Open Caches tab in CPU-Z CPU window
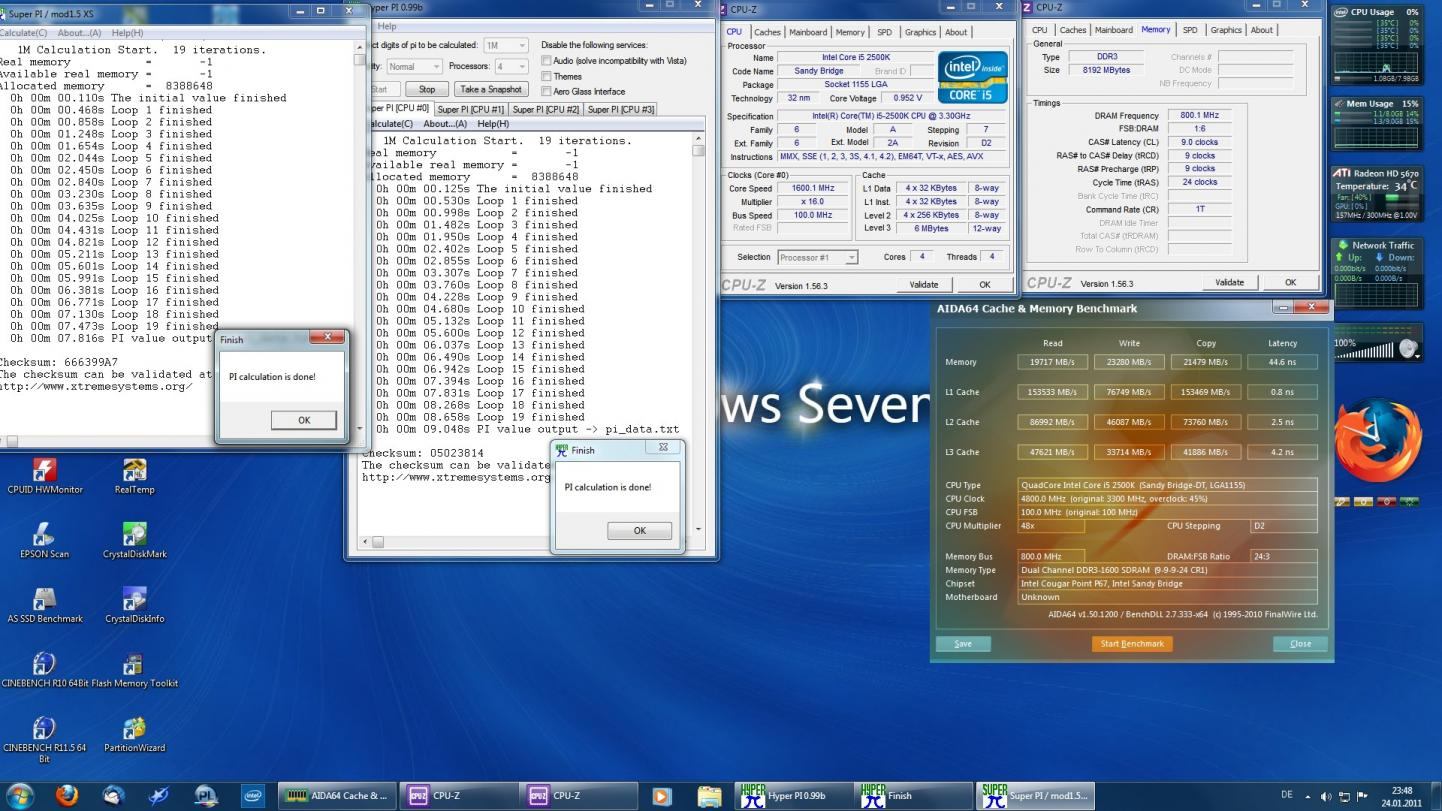The height and width of the screenshot is (811, 1442). (767, 32)
